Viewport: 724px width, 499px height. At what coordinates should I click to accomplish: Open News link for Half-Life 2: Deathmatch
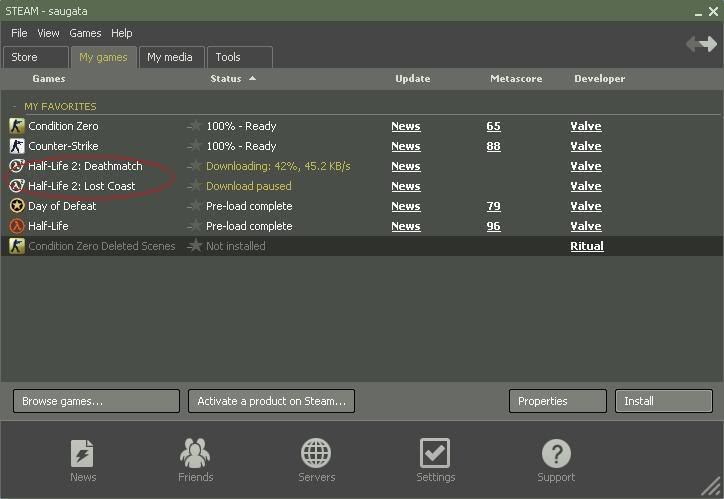click(x=406, y=166)
